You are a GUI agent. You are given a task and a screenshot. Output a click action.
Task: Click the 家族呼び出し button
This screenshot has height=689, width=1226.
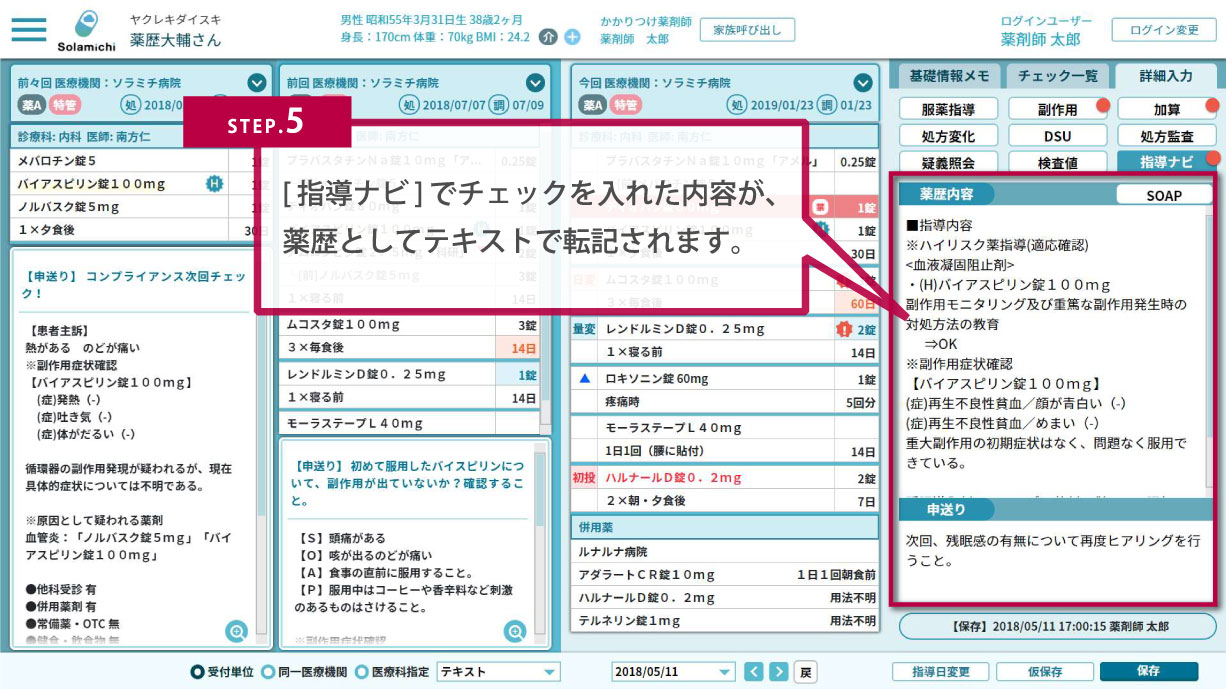point(747,29)
